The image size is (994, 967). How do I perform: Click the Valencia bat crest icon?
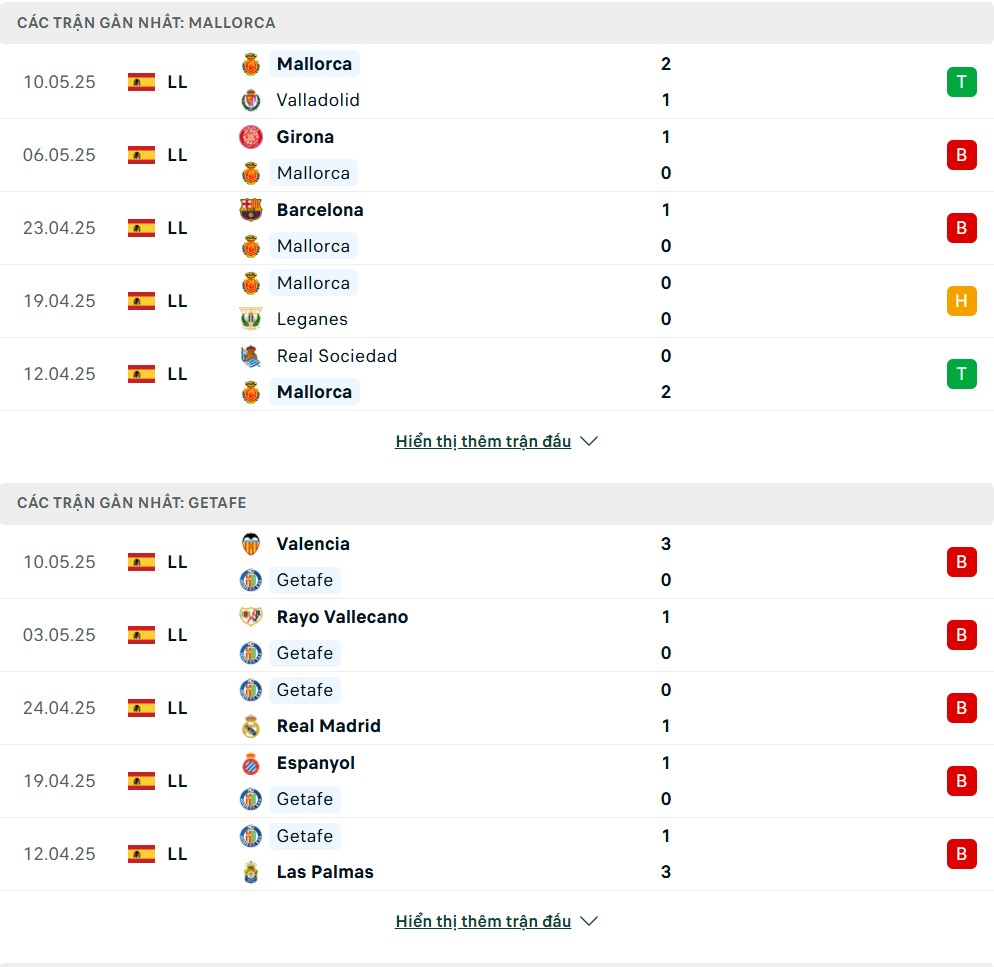click(251, 544)
